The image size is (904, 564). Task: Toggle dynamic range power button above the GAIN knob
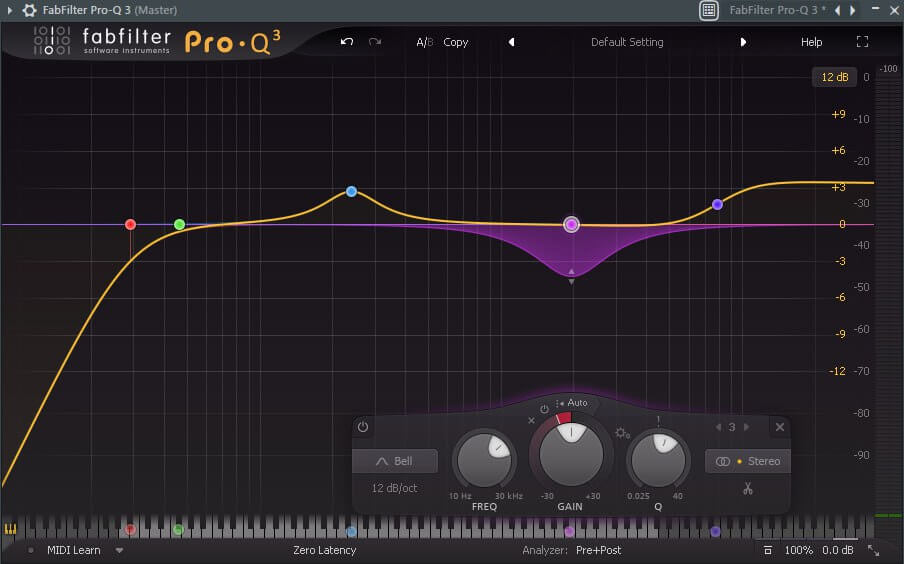coord(544,409)
